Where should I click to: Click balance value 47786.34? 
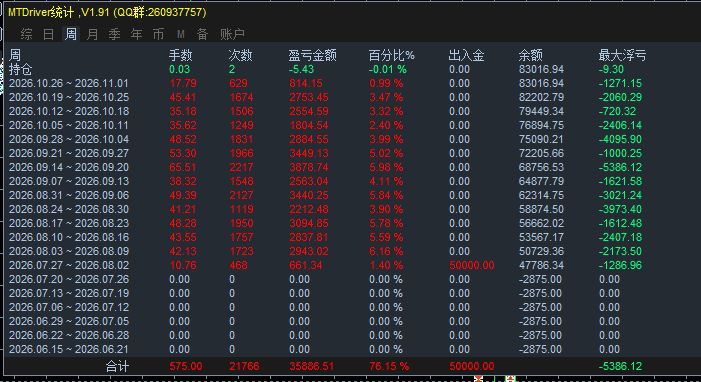541,265
